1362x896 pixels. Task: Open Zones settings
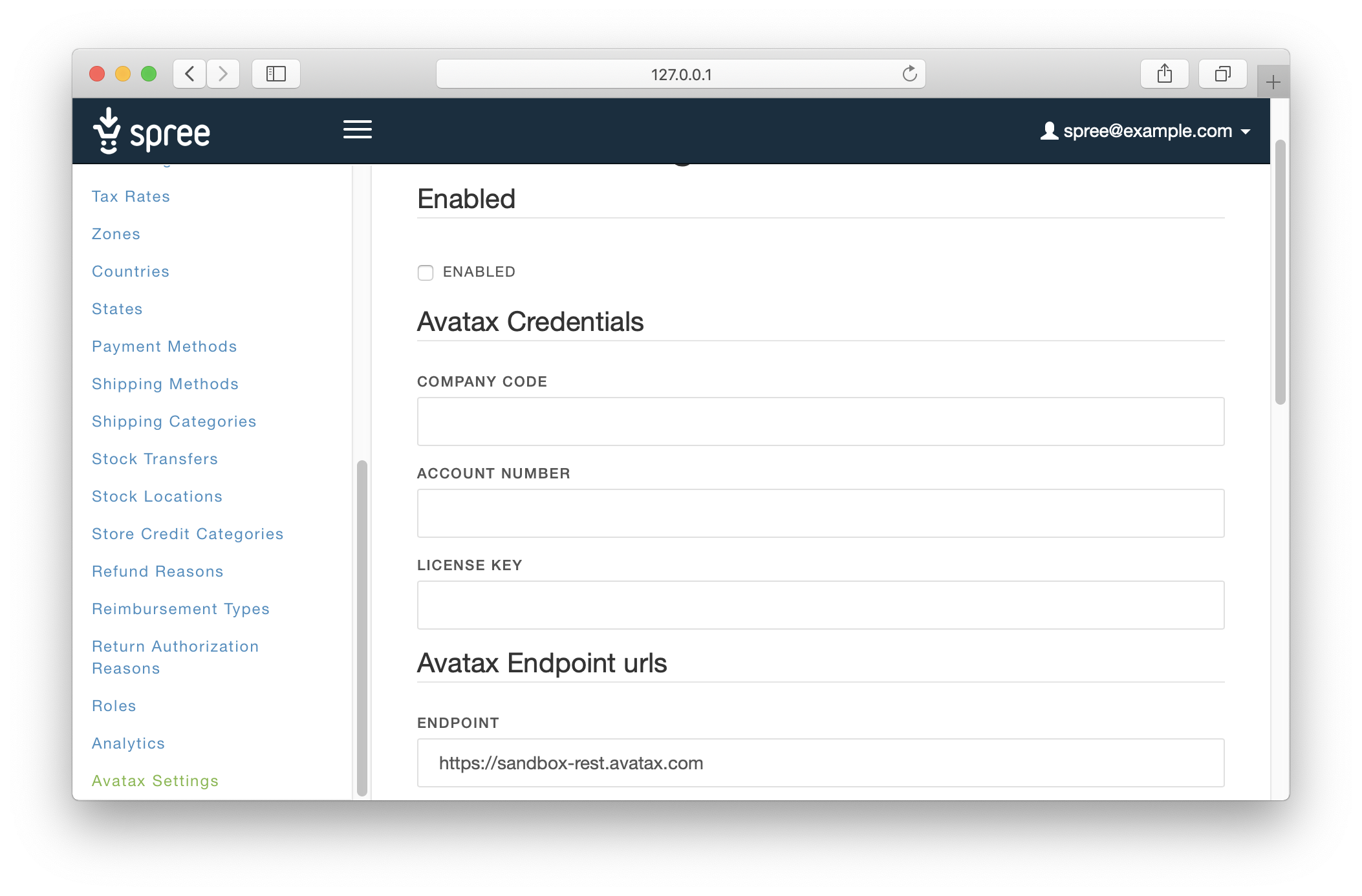pyautogui.click(x=116, y=234)
